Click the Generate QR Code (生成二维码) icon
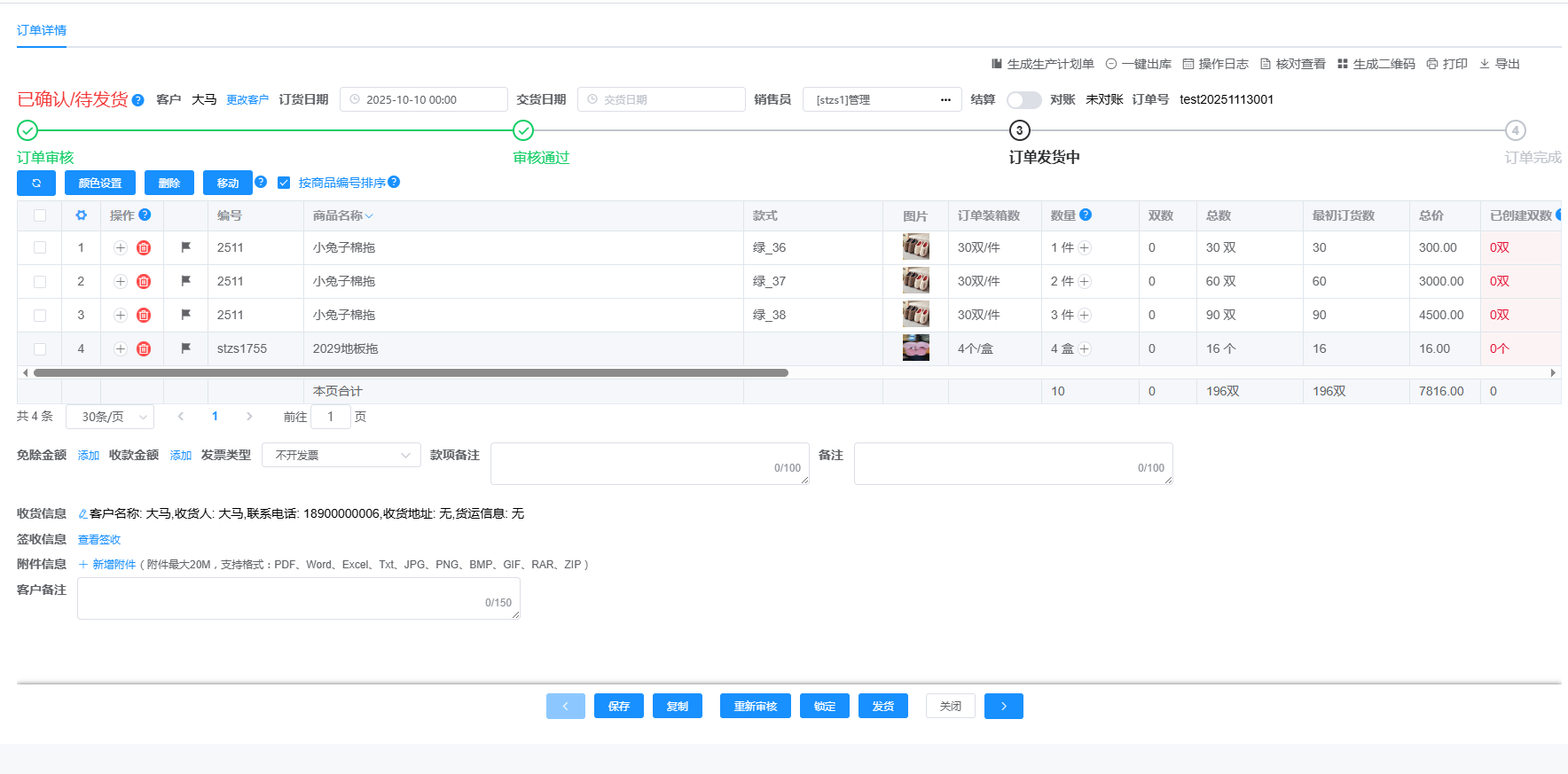1568x774 pixels. pos(1343,64)
